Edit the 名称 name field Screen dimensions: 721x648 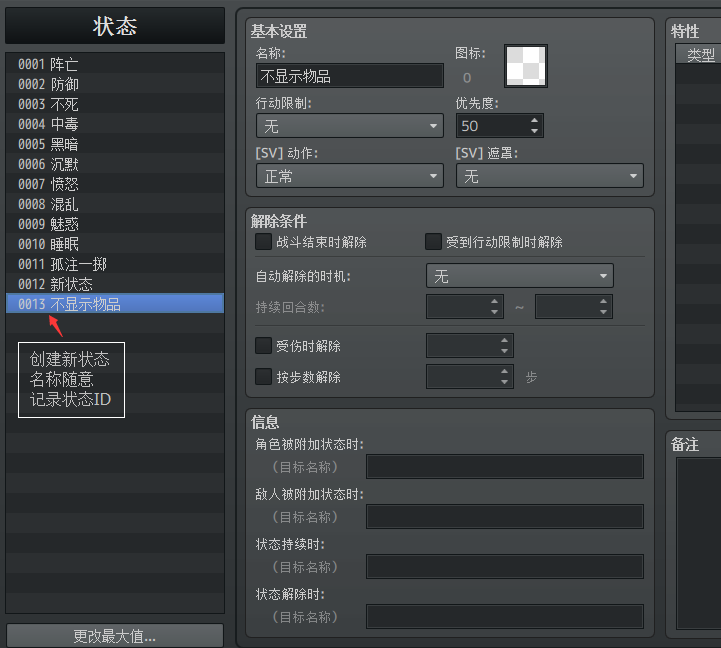[350, 76]
